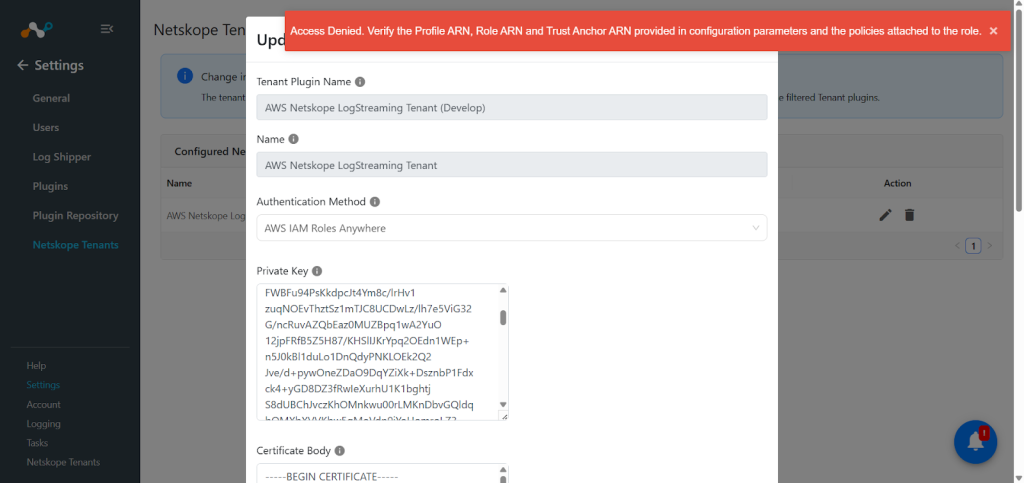Click Private Key scroll-down arrow
This screenshot has height=483, width=1024.
(x=503, y=405)
